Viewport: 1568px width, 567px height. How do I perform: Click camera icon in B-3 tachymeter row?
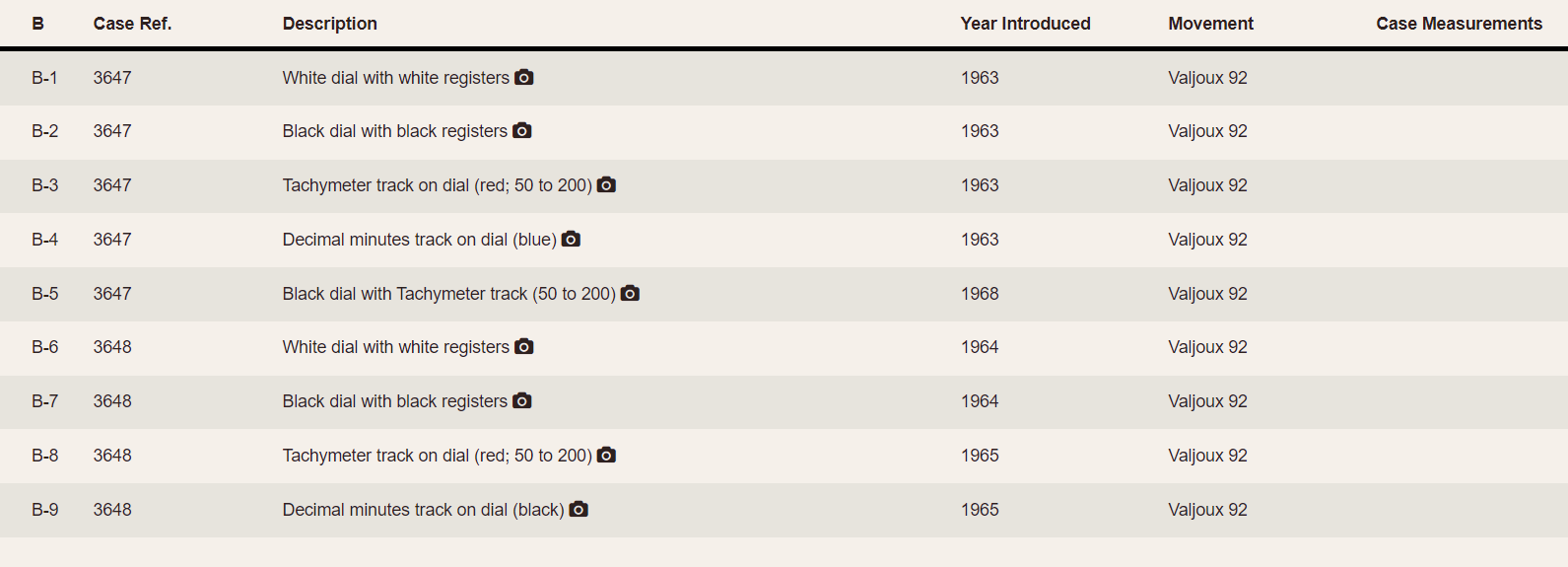click(607, 184)
